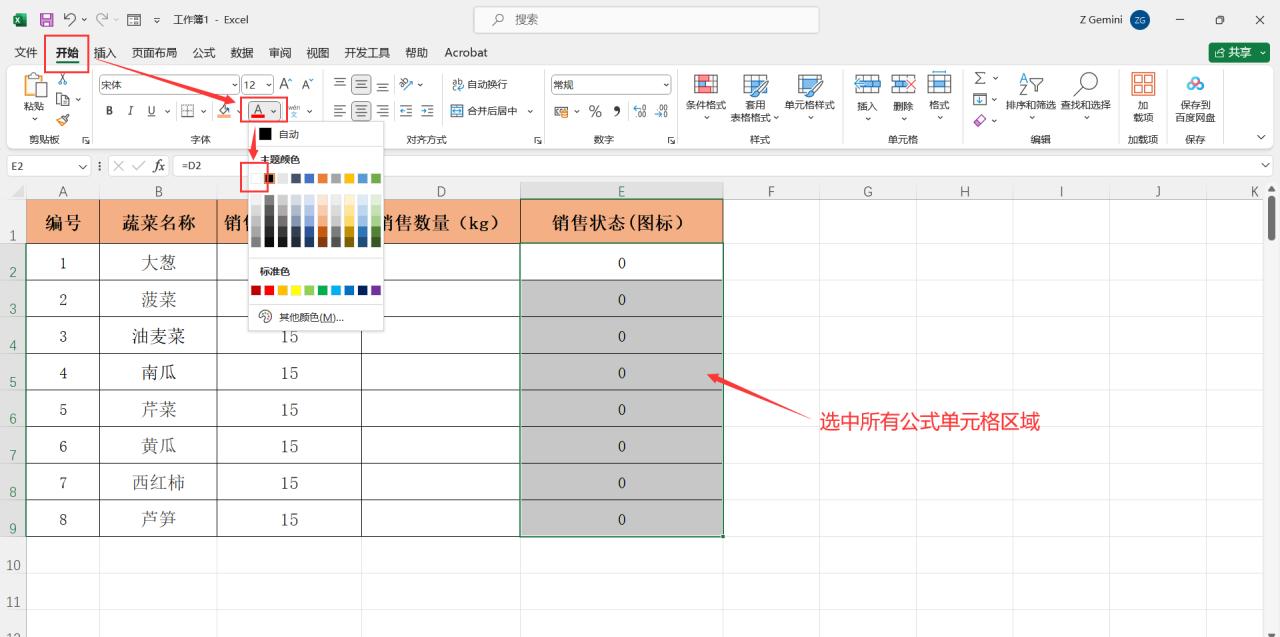Click 查找和选择 magnifier icon
The width and height of the screenshot is (1280, 637).
(x=1085, y=85)
